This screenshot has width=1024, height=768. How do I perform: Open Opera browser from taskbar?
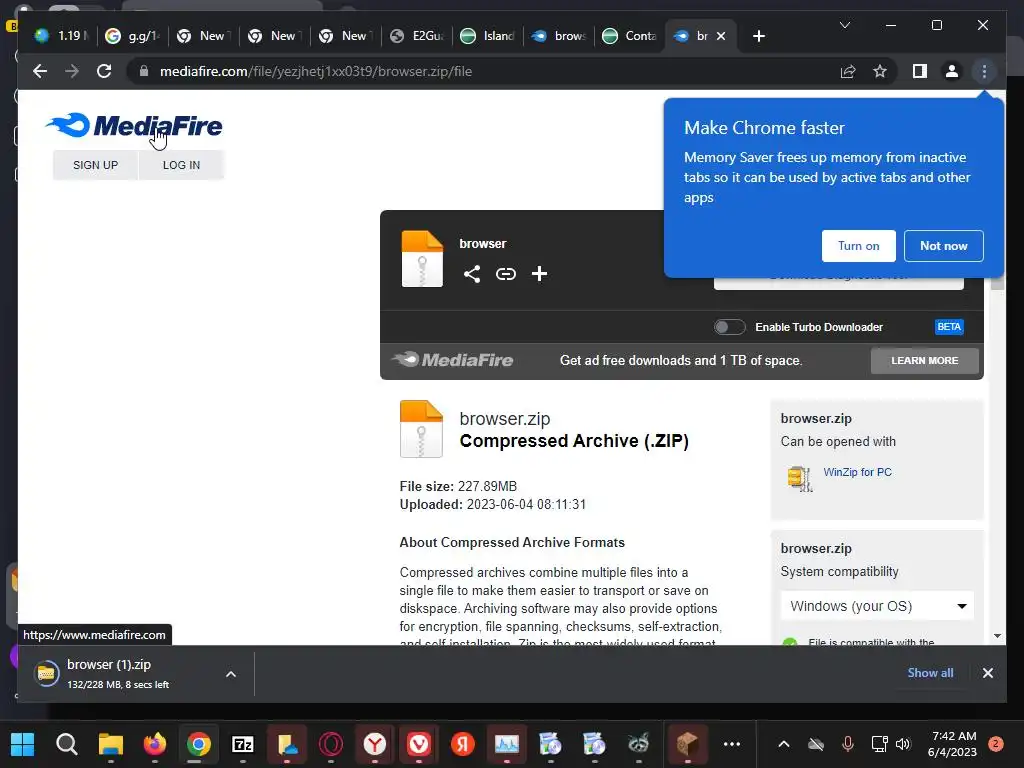[x=330, y=744]
